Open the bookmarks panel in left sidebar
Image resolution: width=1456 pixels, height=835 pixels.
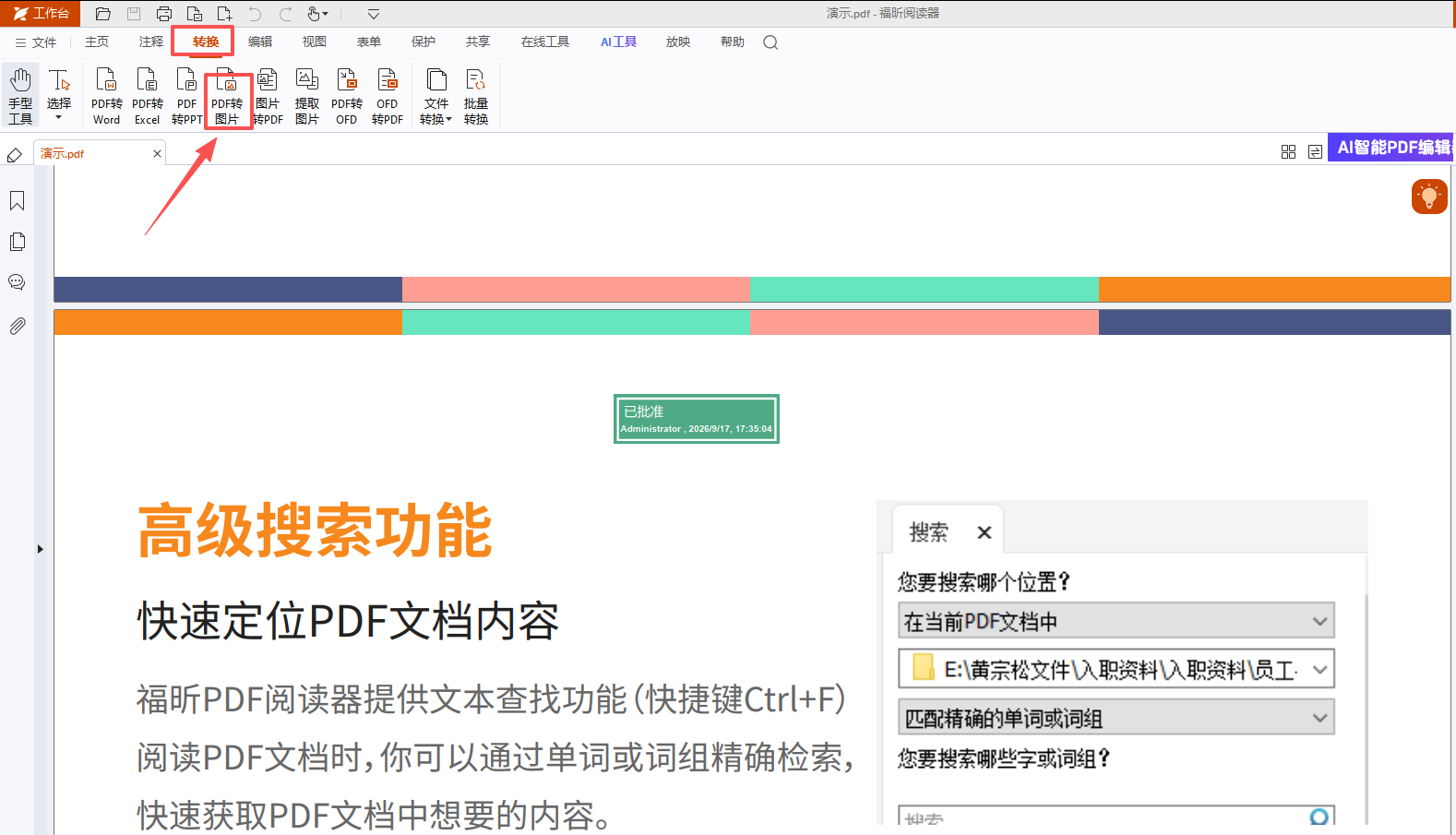[17, 201]
